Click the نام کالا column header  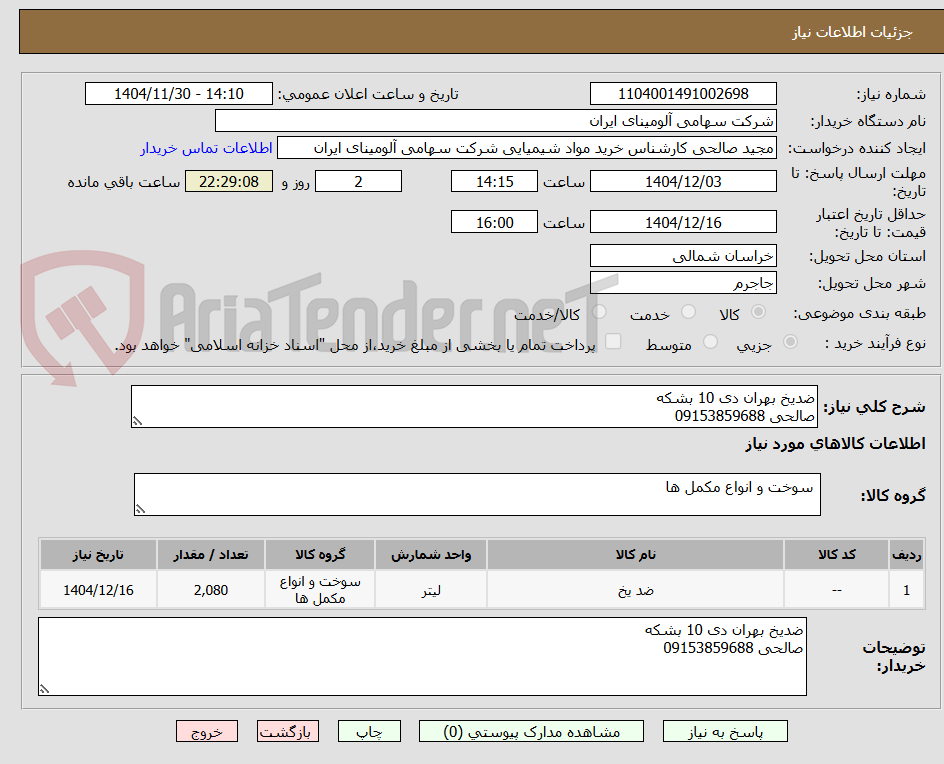(x=635, y=554)
